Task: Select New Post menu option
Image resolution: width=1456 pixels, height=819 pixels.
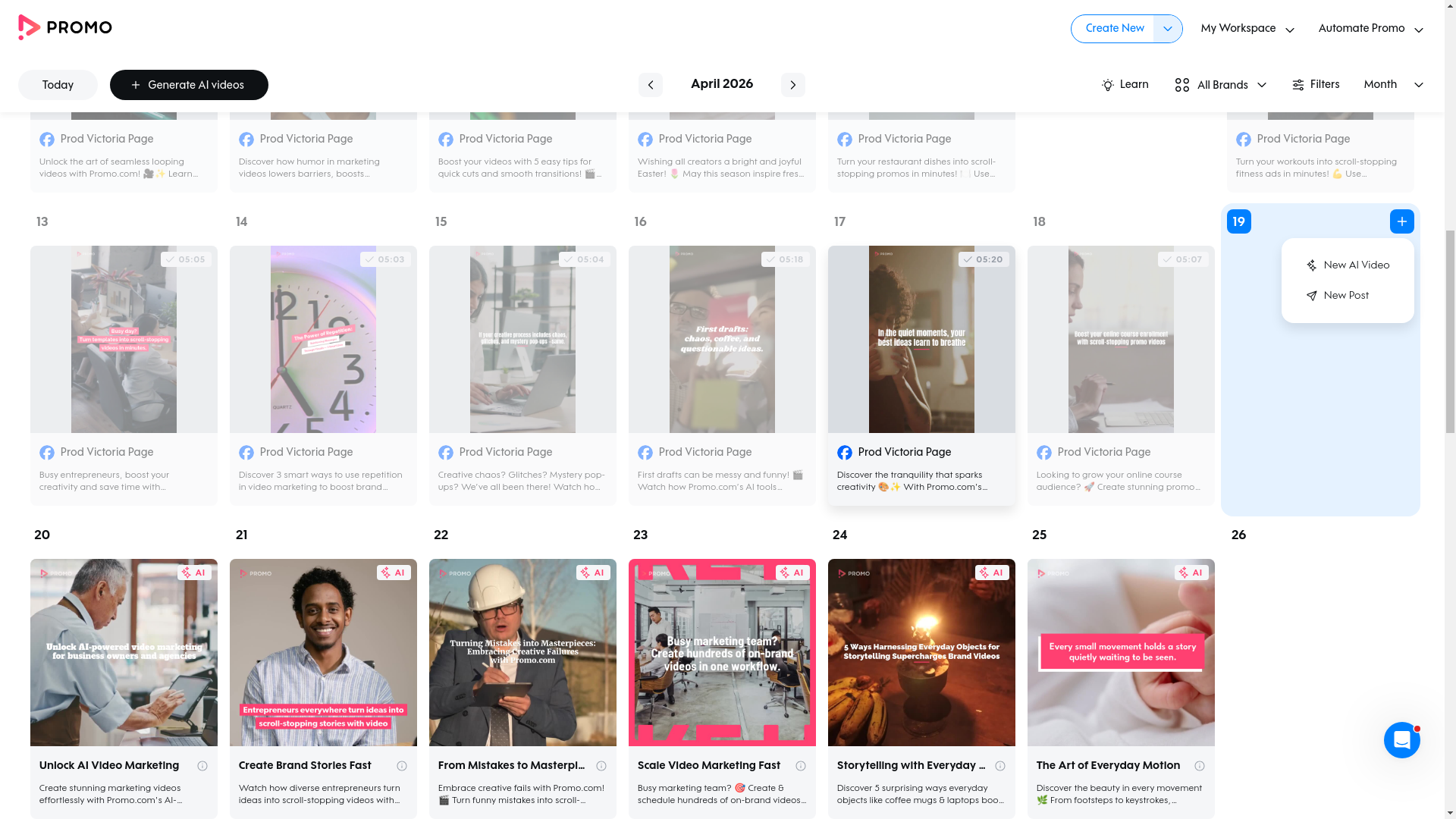Action: 1338,296
